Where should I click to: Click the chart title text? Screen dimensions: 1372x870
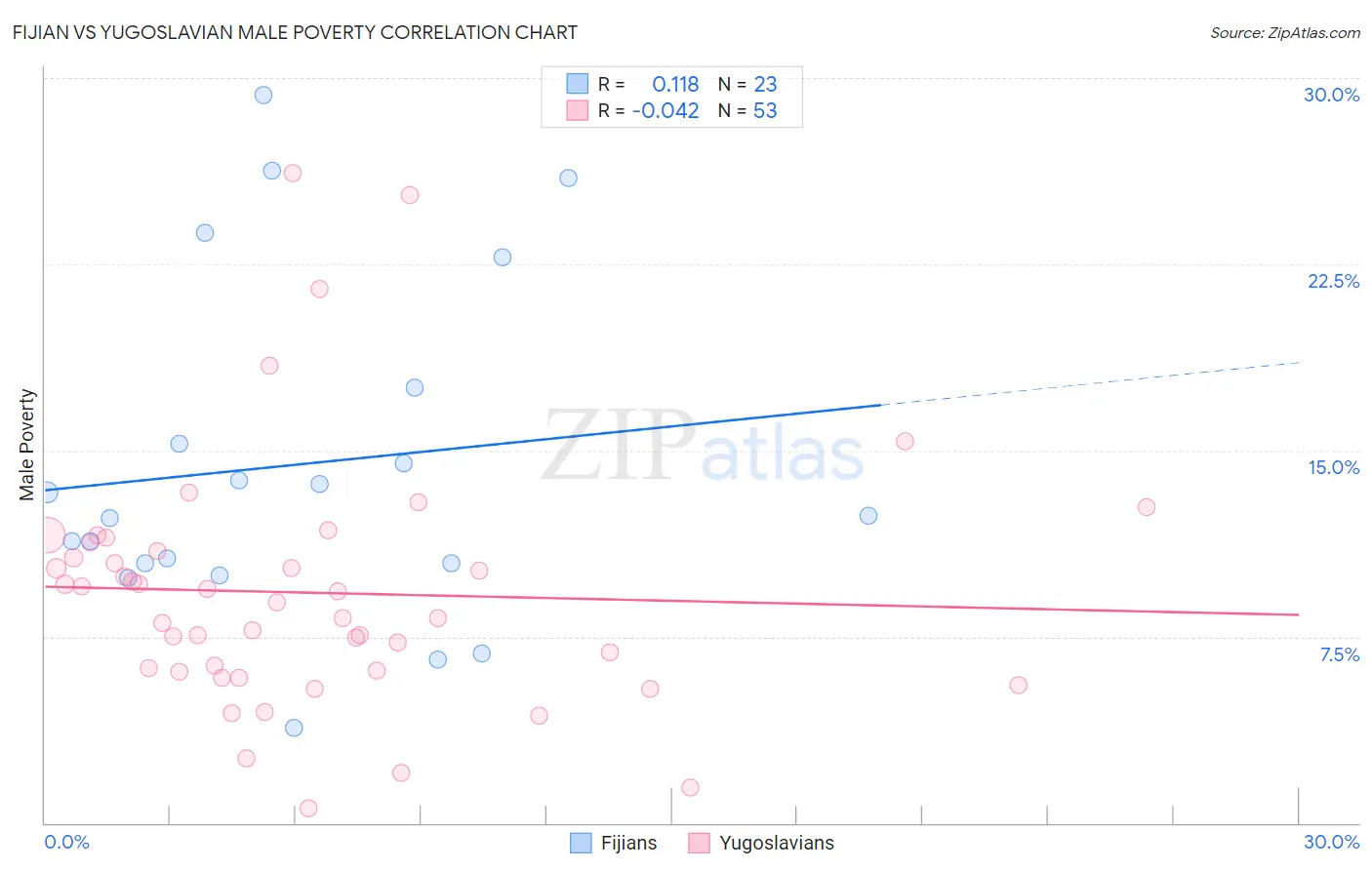click(x=295, y=32)
